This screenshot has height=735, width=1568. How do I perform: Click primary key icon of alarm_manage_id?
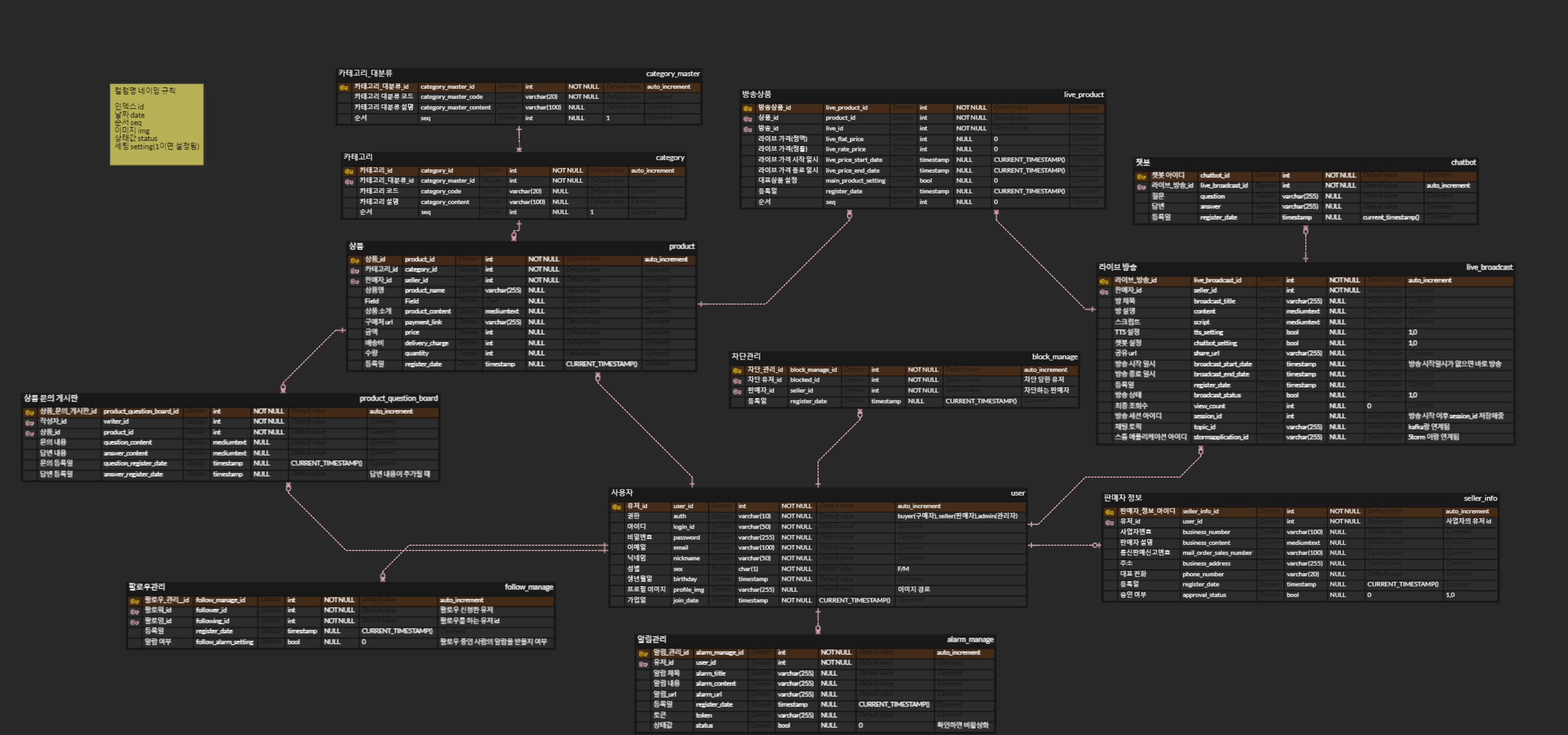pos(643,653)
